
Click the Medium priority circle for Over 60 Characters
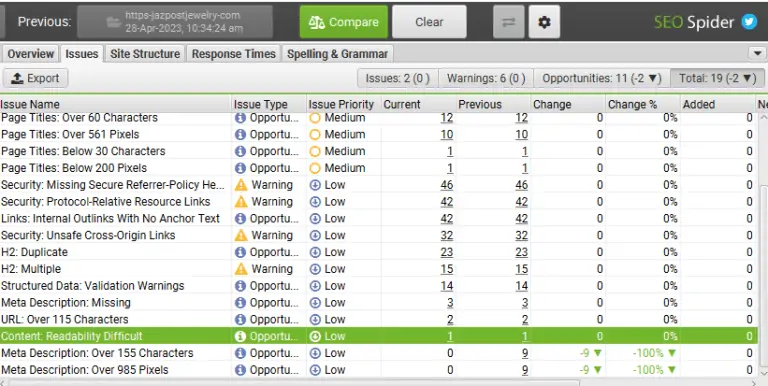tap(315, 118)
